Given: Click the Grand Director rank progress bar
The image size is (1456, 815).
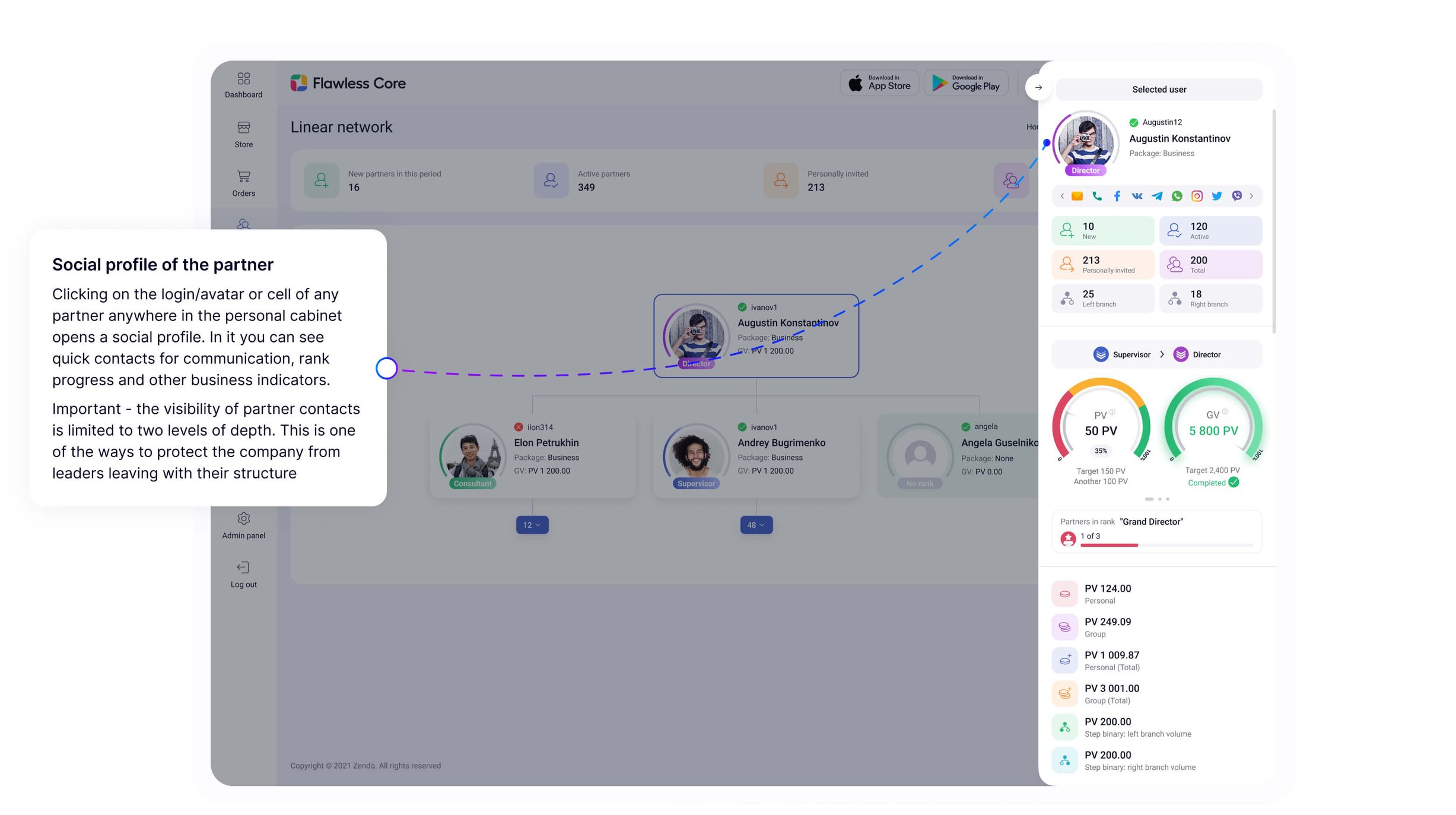Looking at the screenshot, I should pyautogui.click(x=1166, y=545).
